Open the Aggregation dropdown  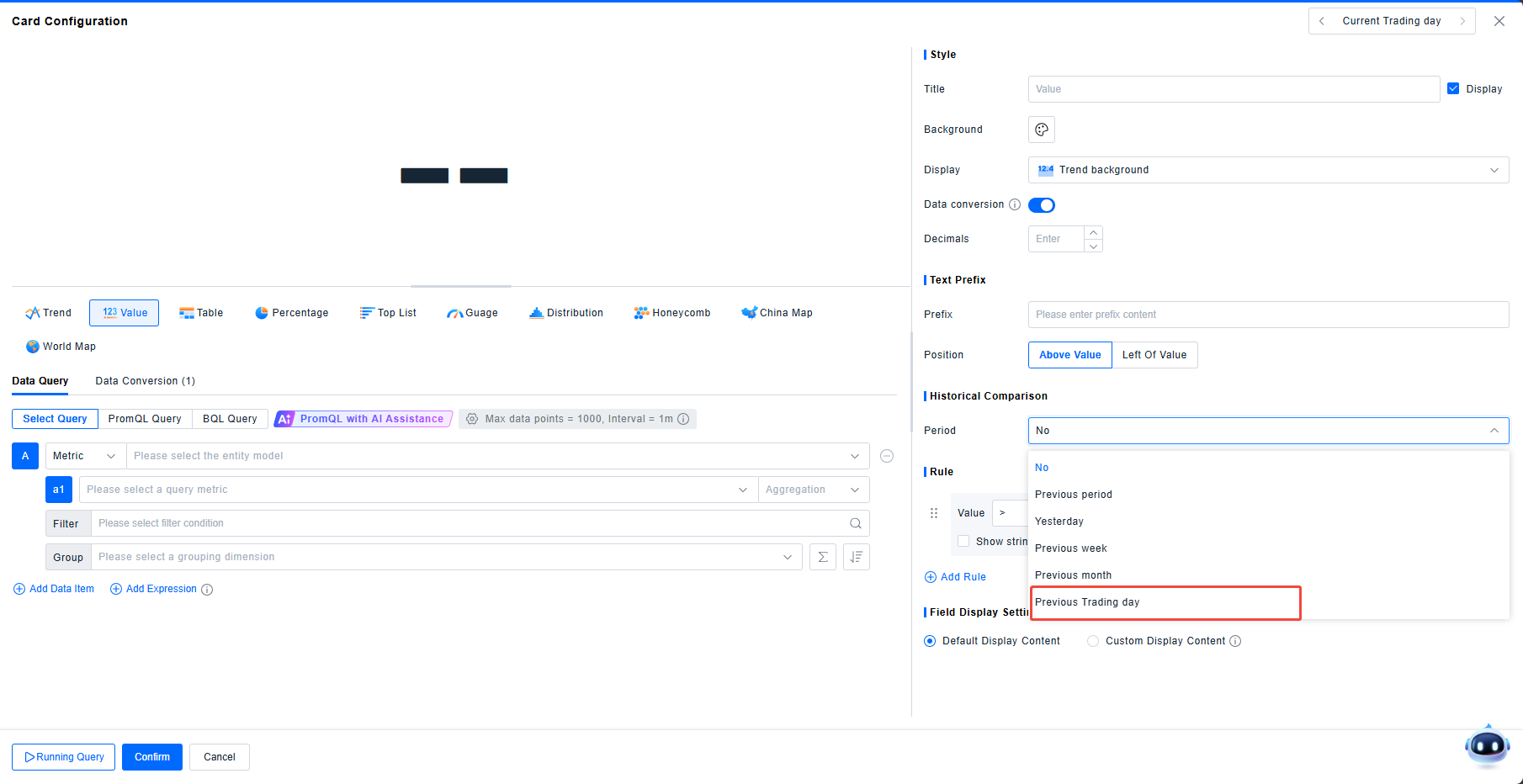tap(813, 490)
